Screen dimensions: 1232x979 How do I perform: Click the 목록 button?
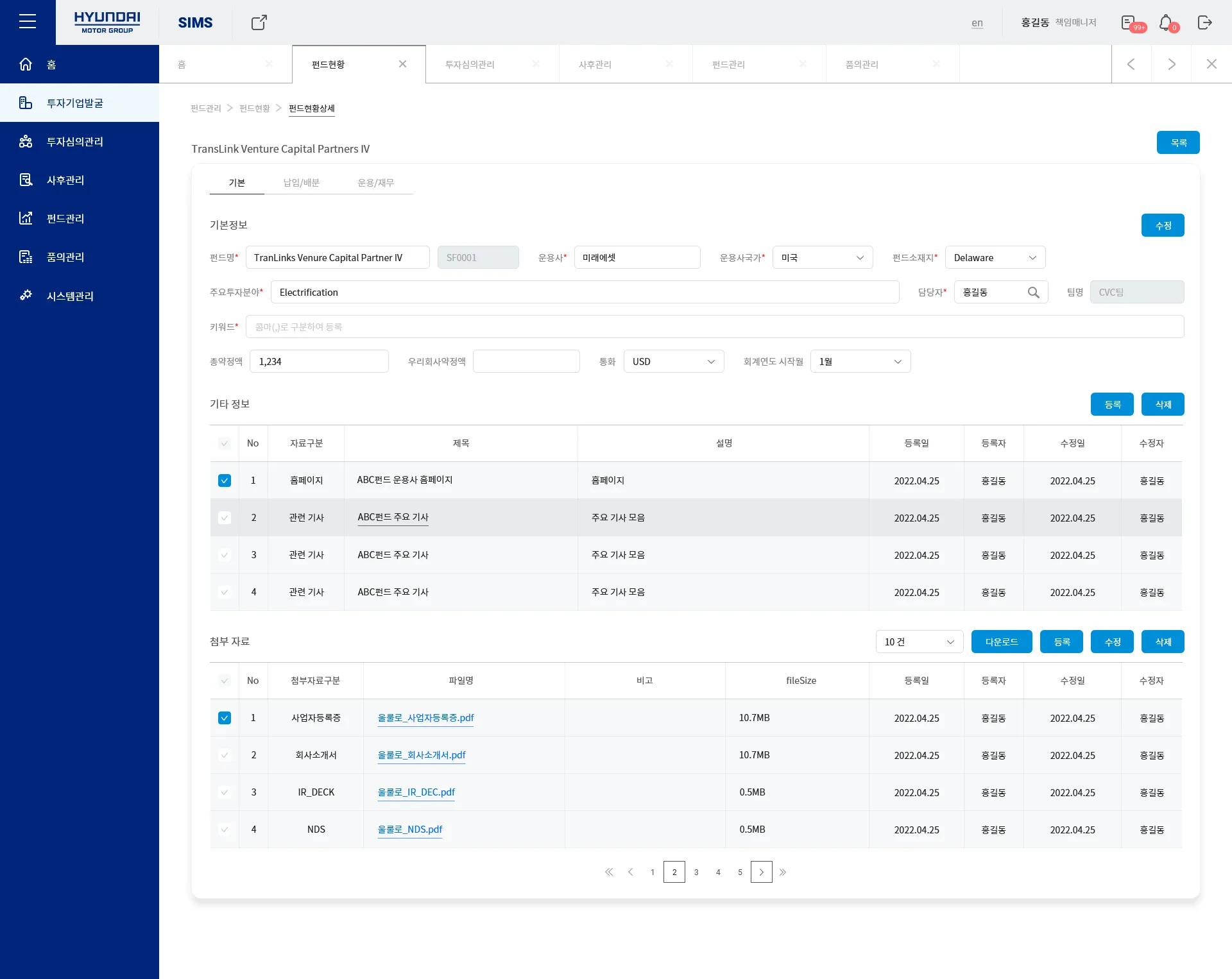1178,142
